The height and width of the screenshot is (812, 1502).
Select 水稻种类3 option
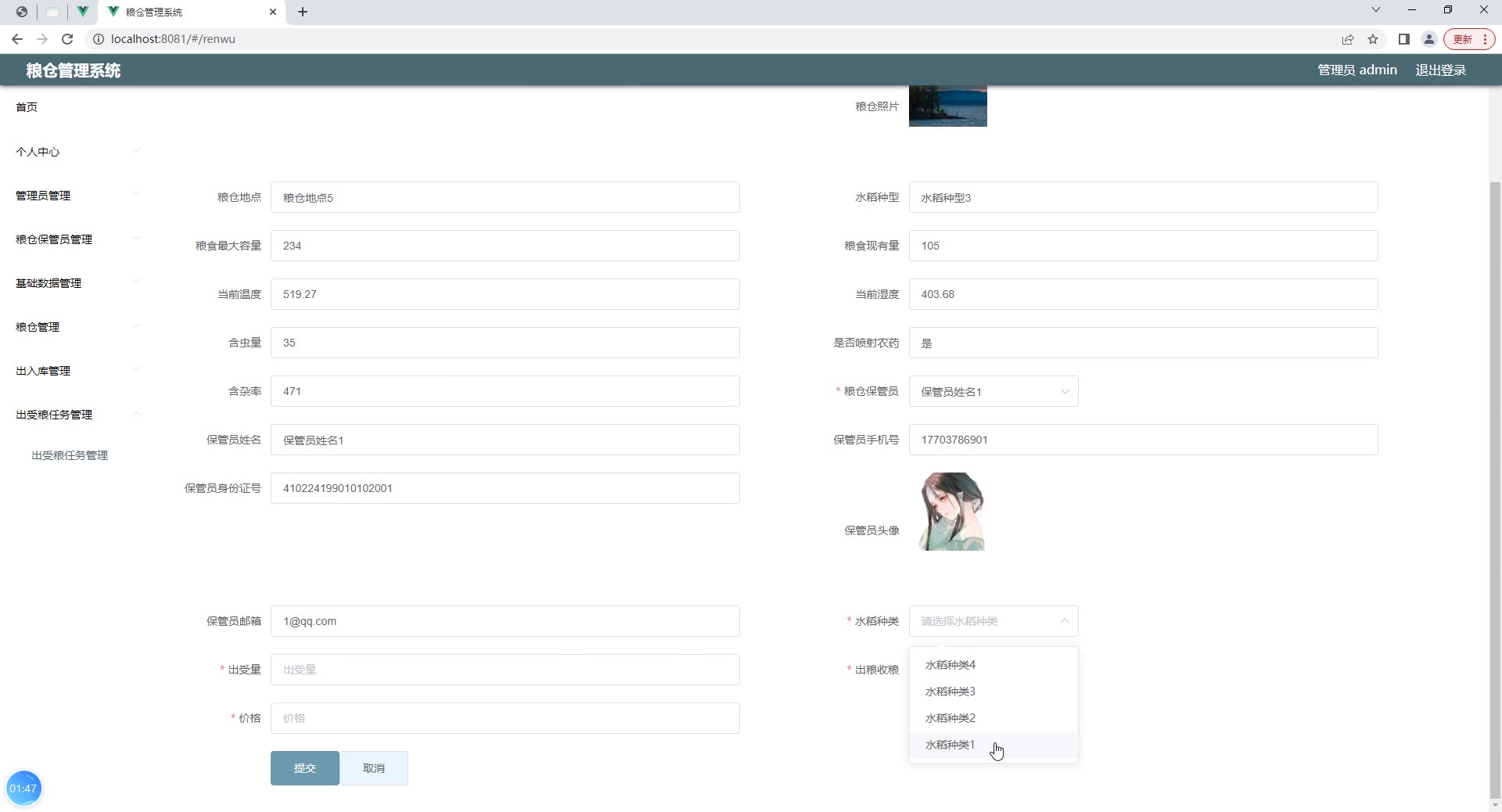[x=994, y=692]
